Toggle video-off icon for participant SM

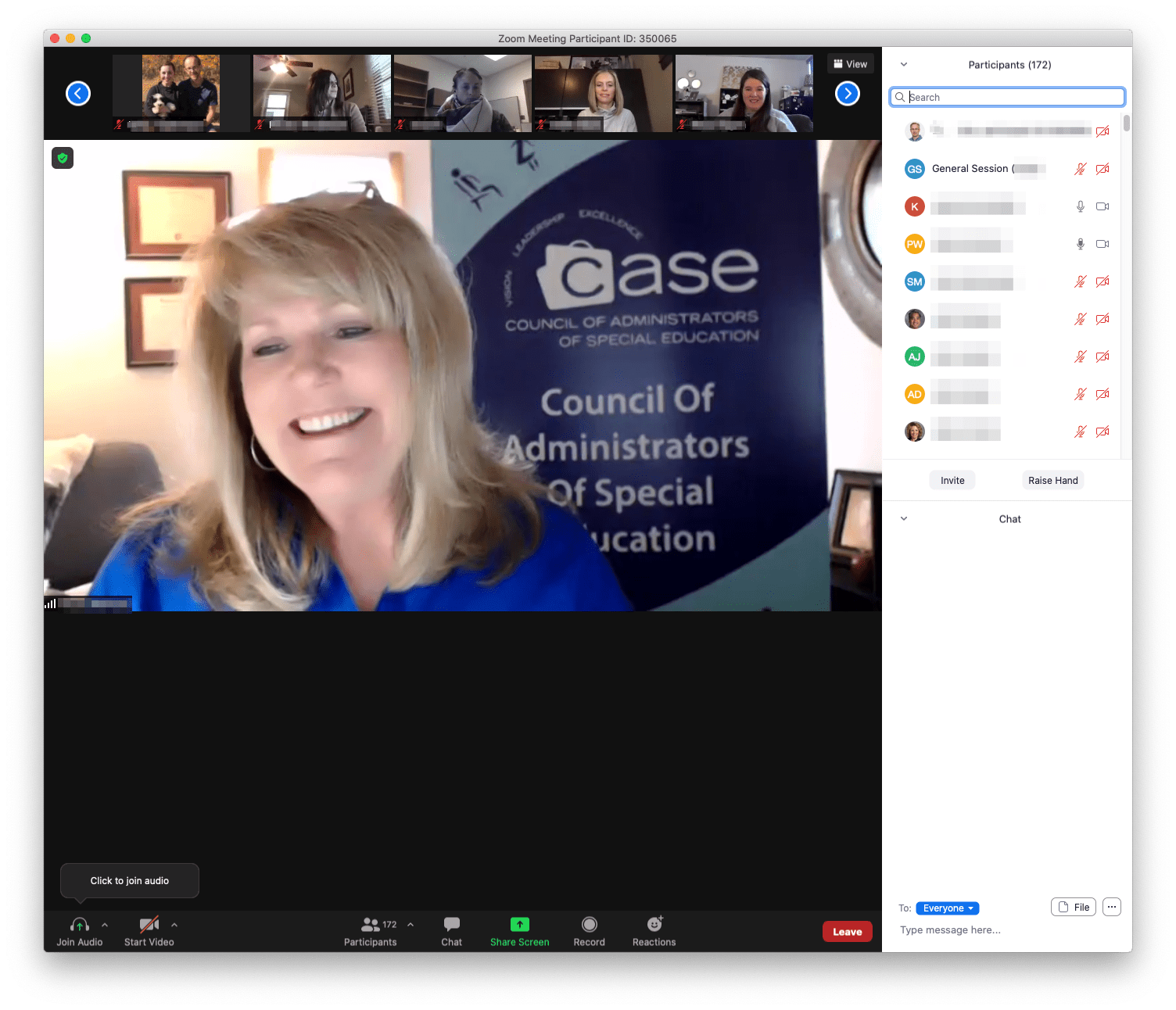tap(1102, 281)
